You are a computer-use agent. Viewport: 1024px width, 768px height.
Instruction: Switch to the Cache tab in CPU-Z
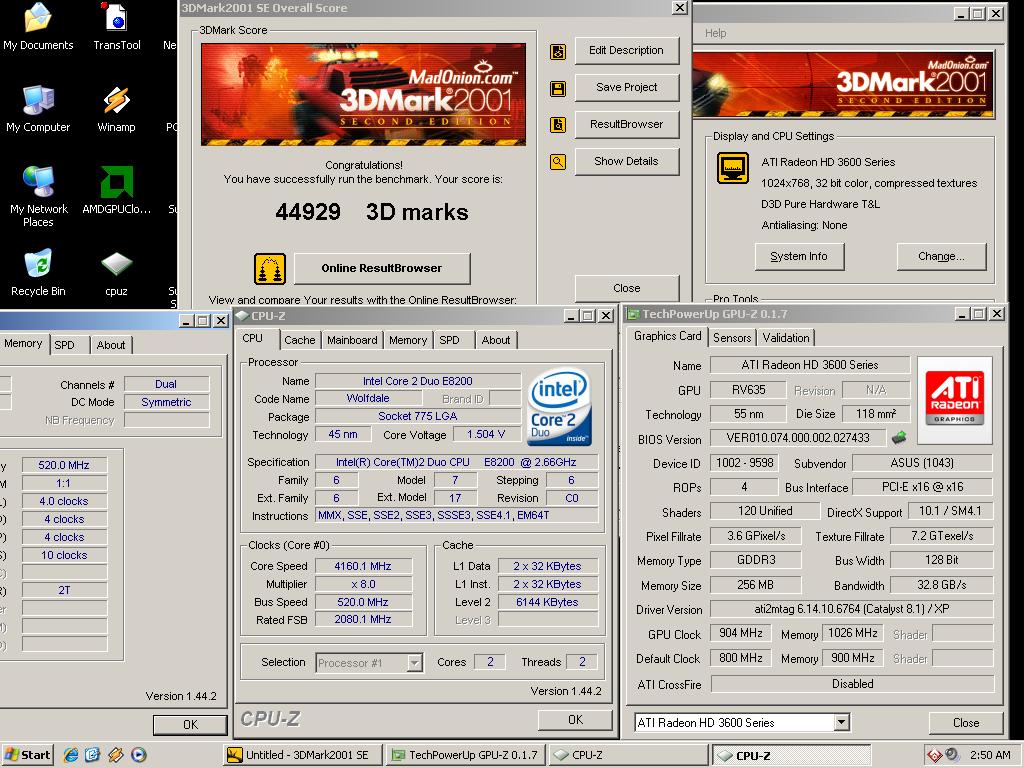(299, 340)
